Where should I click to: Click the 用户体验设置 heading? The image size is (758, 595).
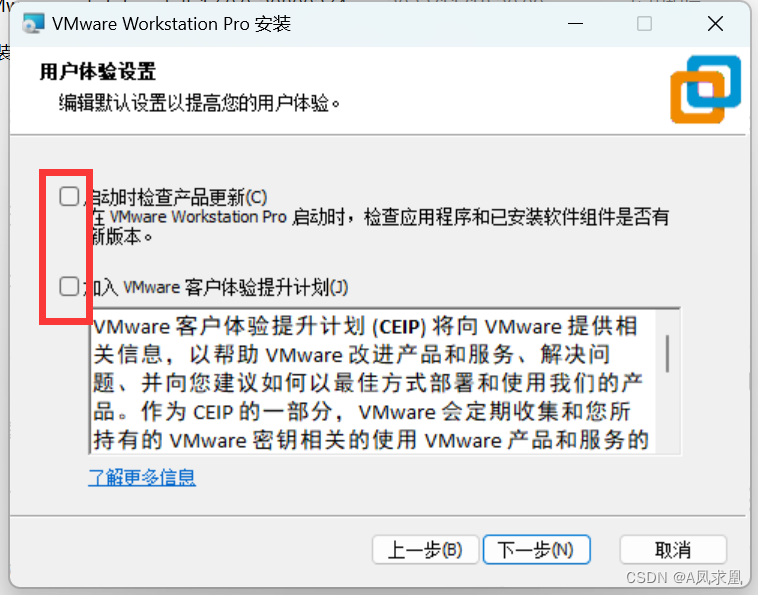[x=98, y=72]
